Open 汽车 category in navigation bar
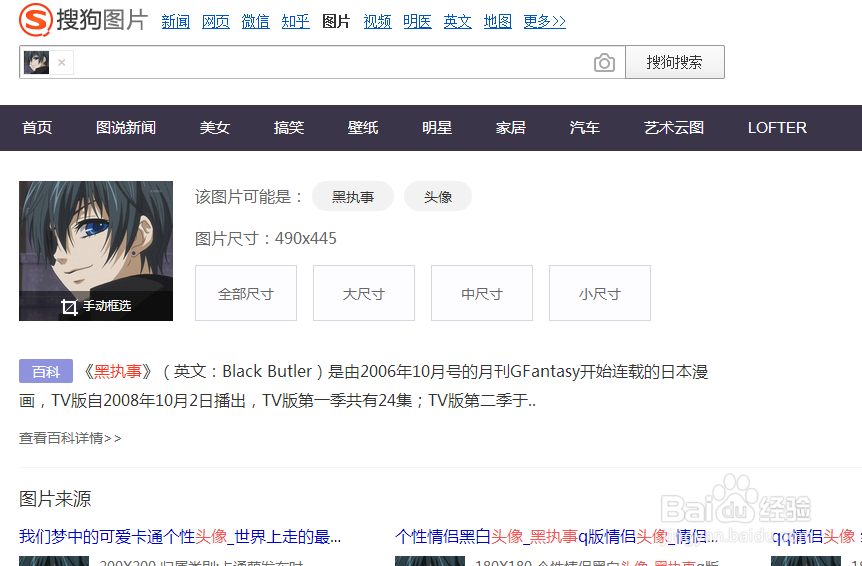 click(x=584, y=127)
